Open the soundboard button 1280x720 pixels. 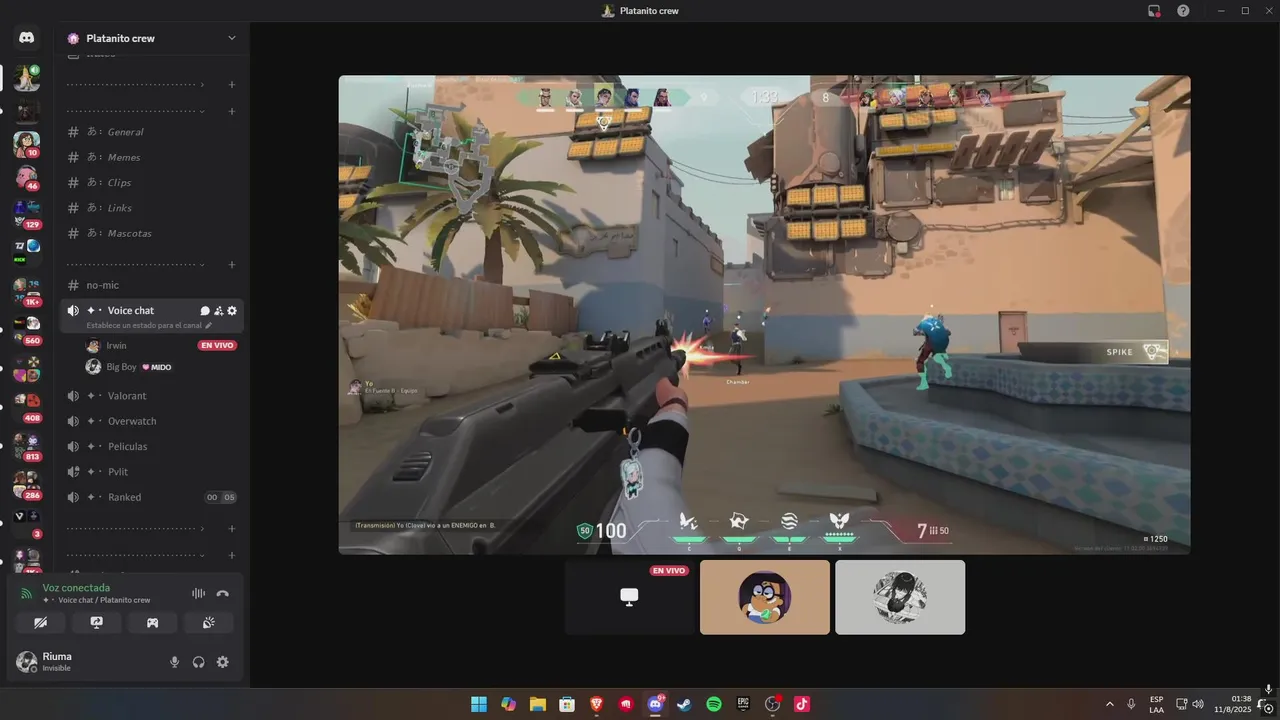click(x=209, y=622)
